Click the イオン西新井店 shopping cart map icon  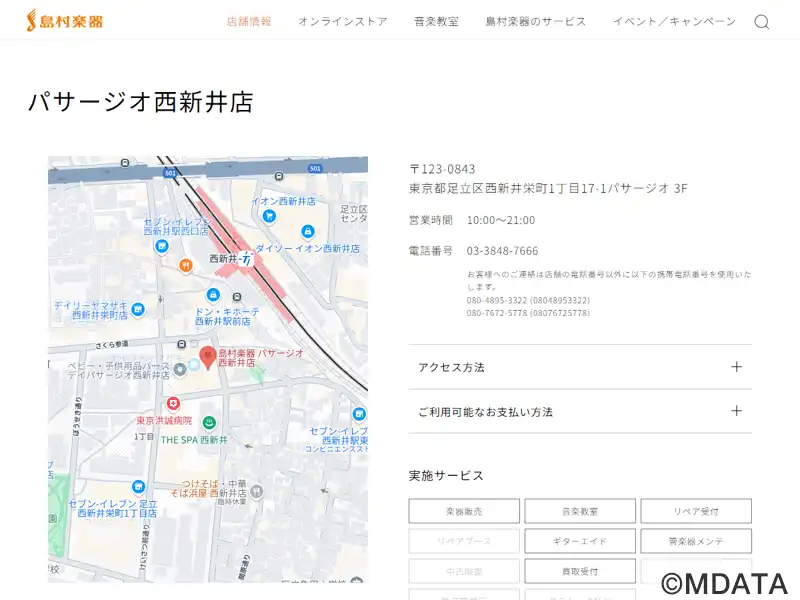[x=269, y=216]
